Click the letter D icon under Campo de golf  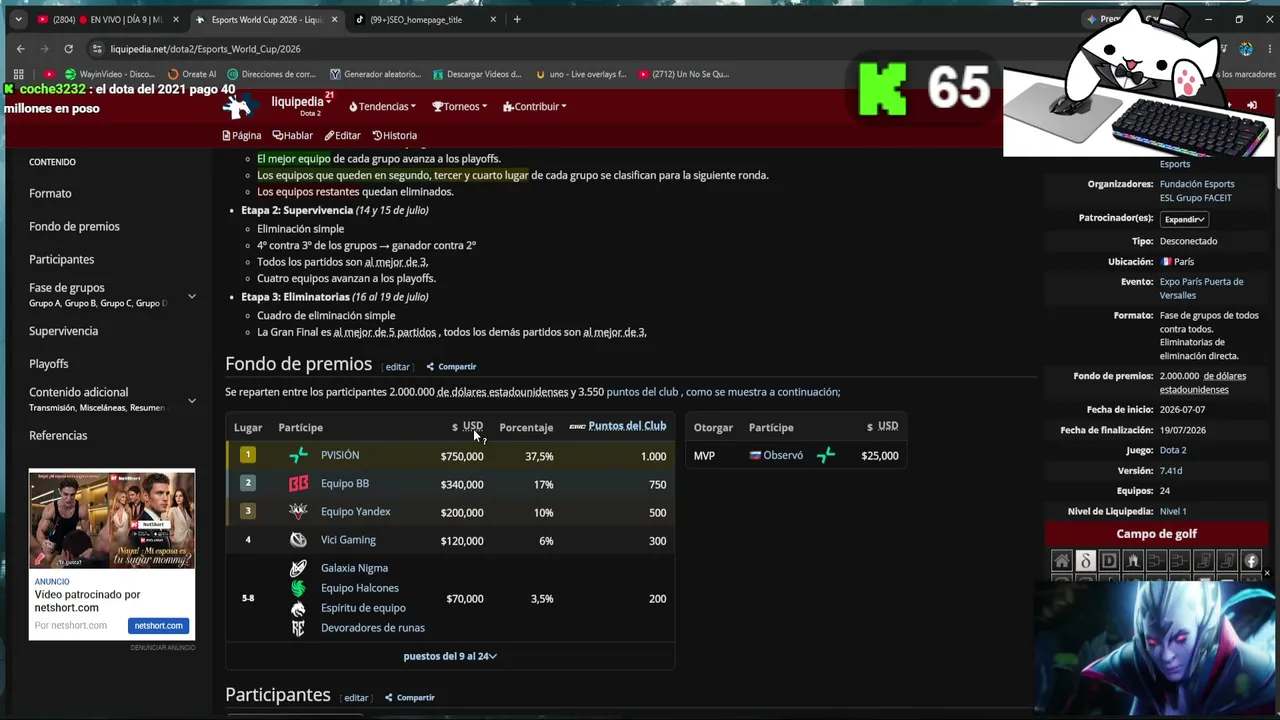(1109, 561)
